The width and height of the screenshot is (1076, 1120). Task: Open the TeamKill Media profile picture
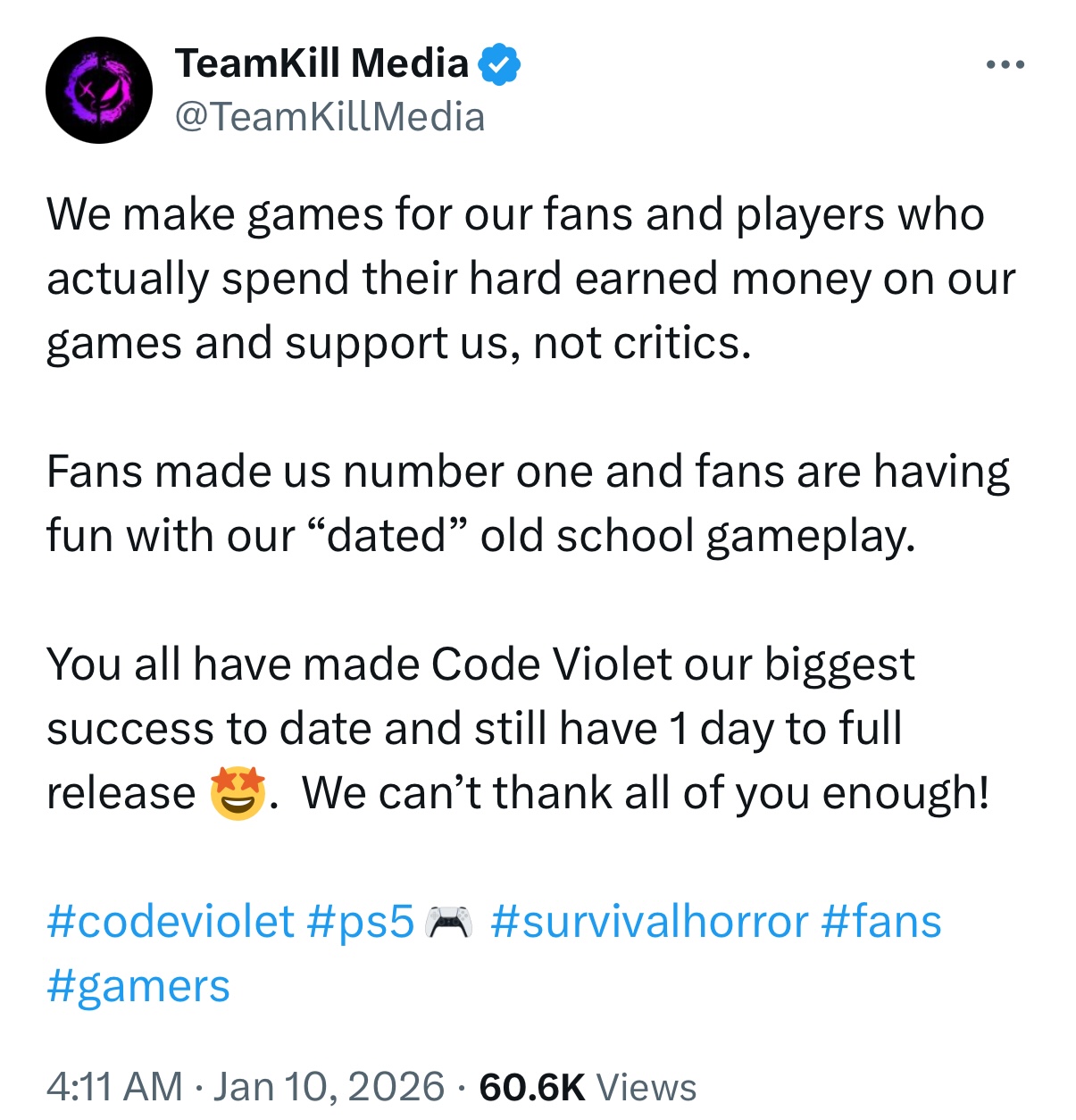pos(99,90)
